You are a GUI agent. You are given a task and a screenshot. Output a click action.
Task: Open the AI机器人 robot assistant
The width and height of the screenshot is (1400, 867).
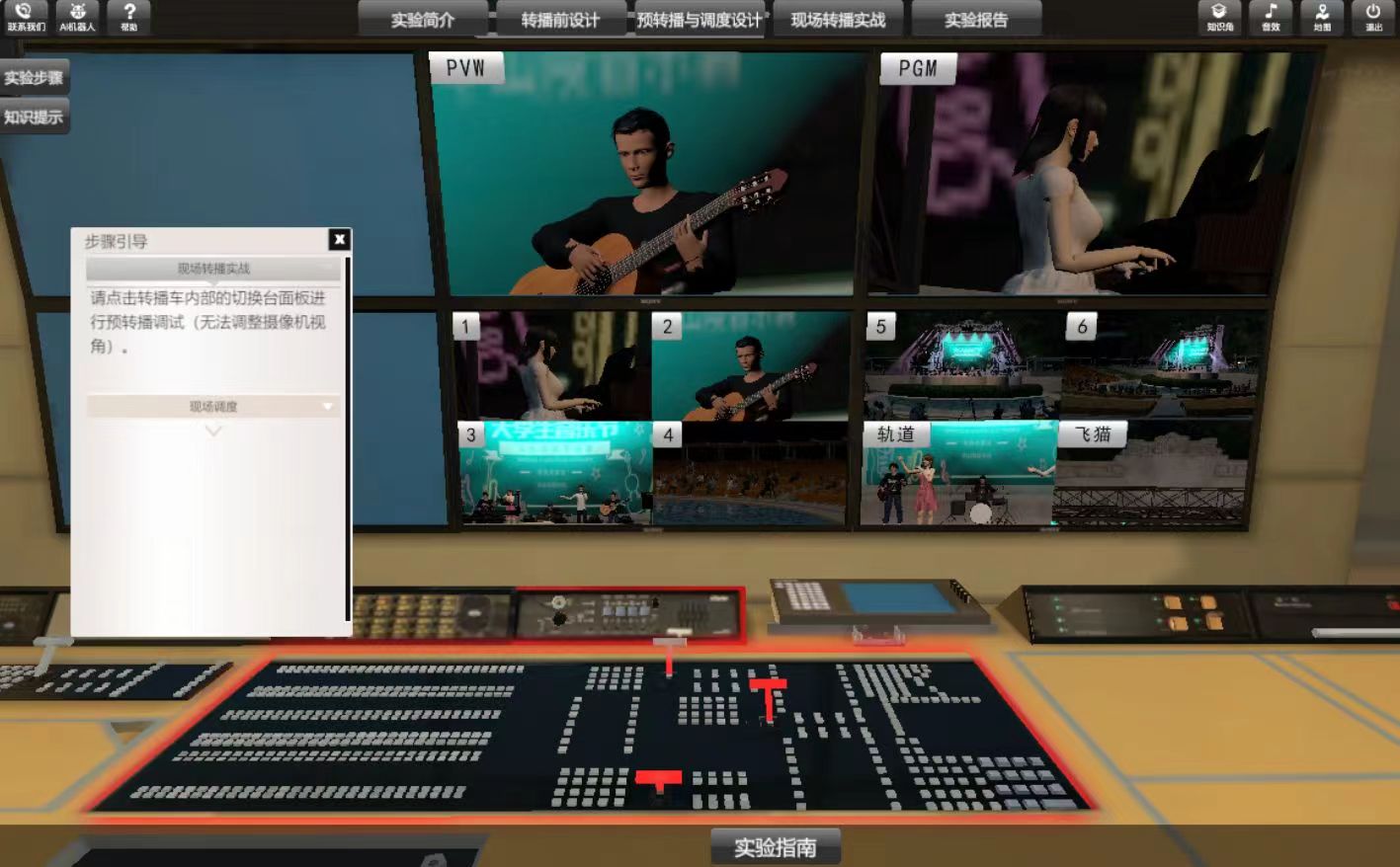pyautogui.click(x=77, y=16)
